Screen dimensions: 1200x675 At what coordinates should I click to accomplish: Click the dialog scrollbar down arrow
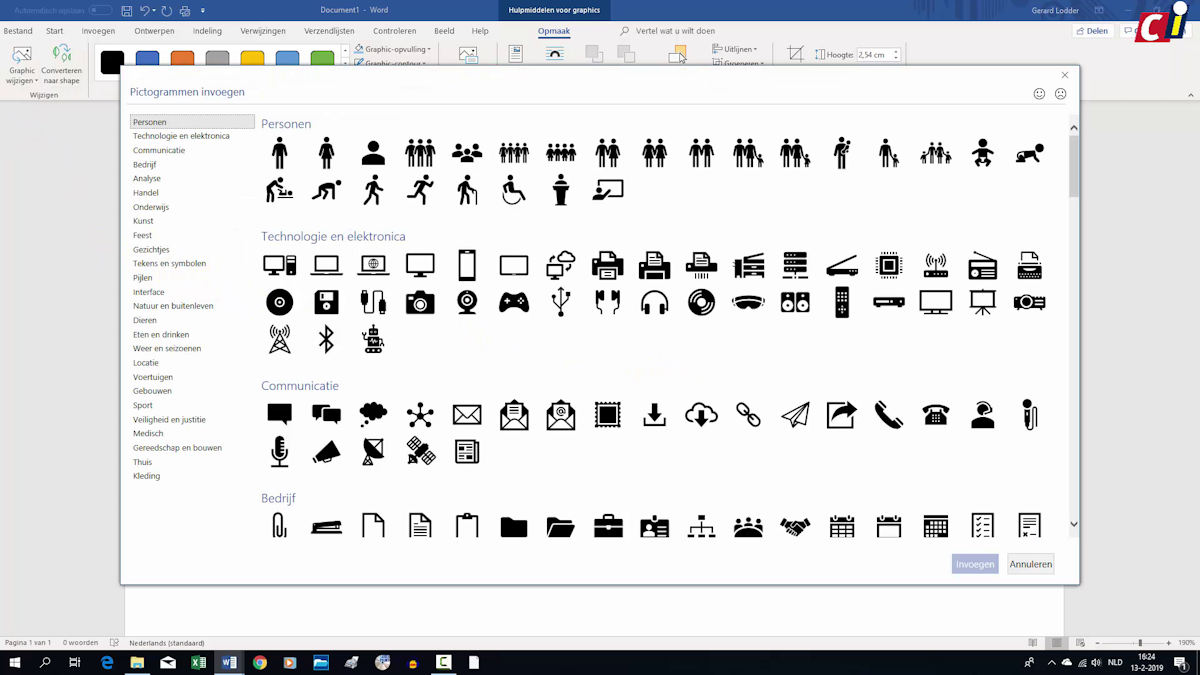tap(1074, 524)
